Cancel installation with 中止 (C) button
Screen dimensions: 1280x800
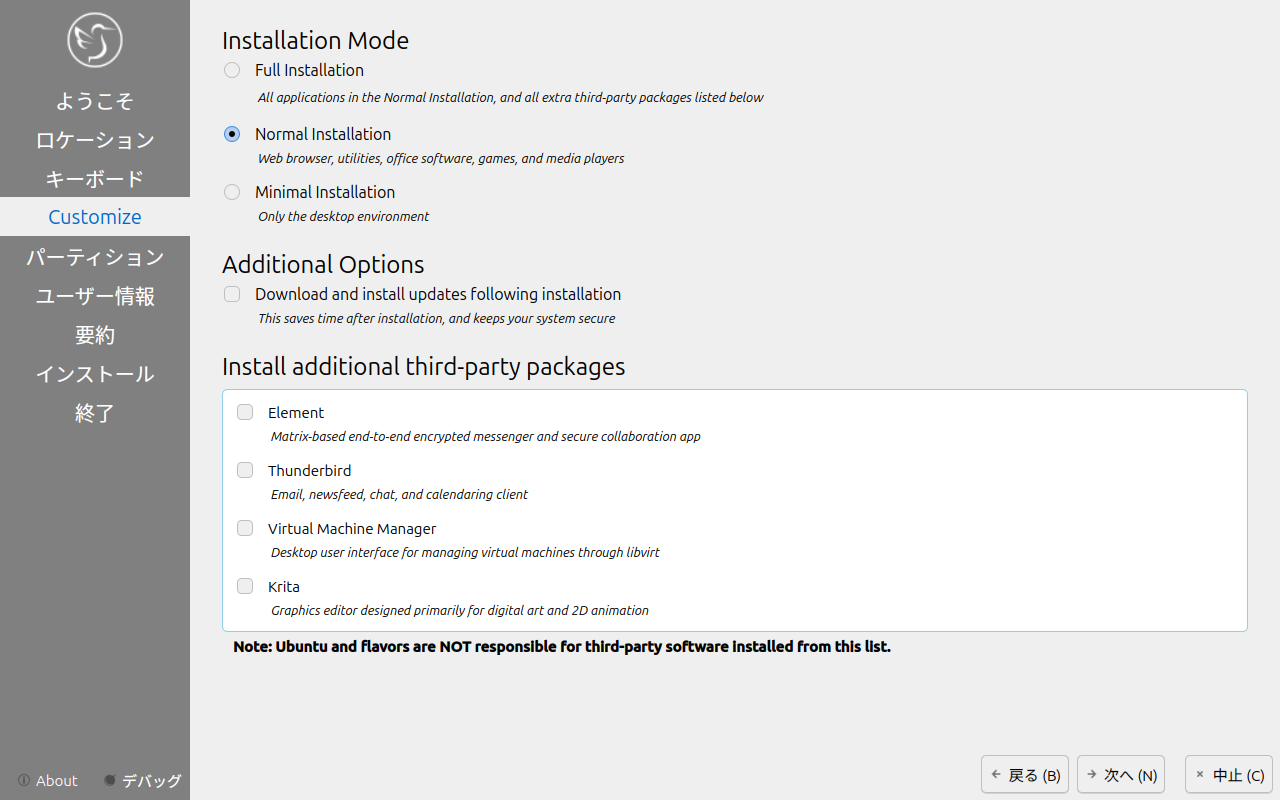pos(1229,775)
